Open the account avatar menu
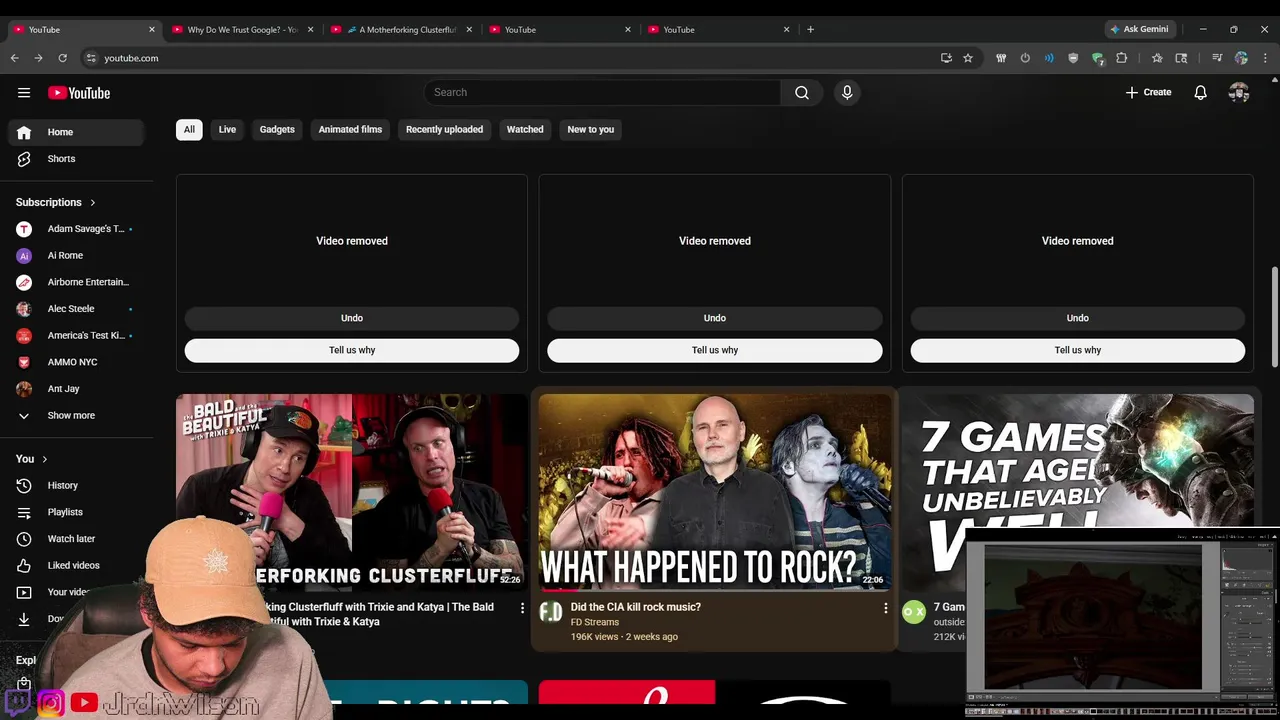The width and height of the screenshot is (1280, 720). tap(1239, 92)
